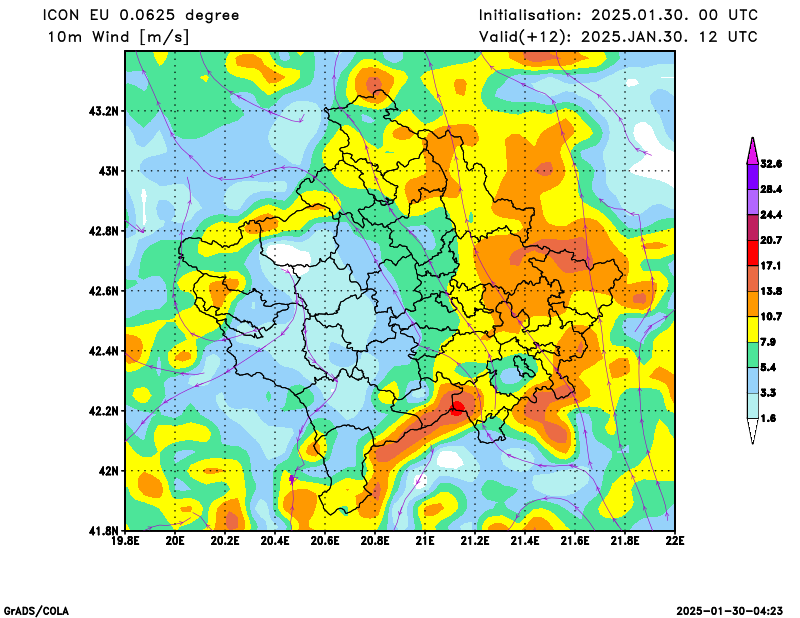Click the '10m Wind [m/s]' subtitle

(x=118, y=37)
